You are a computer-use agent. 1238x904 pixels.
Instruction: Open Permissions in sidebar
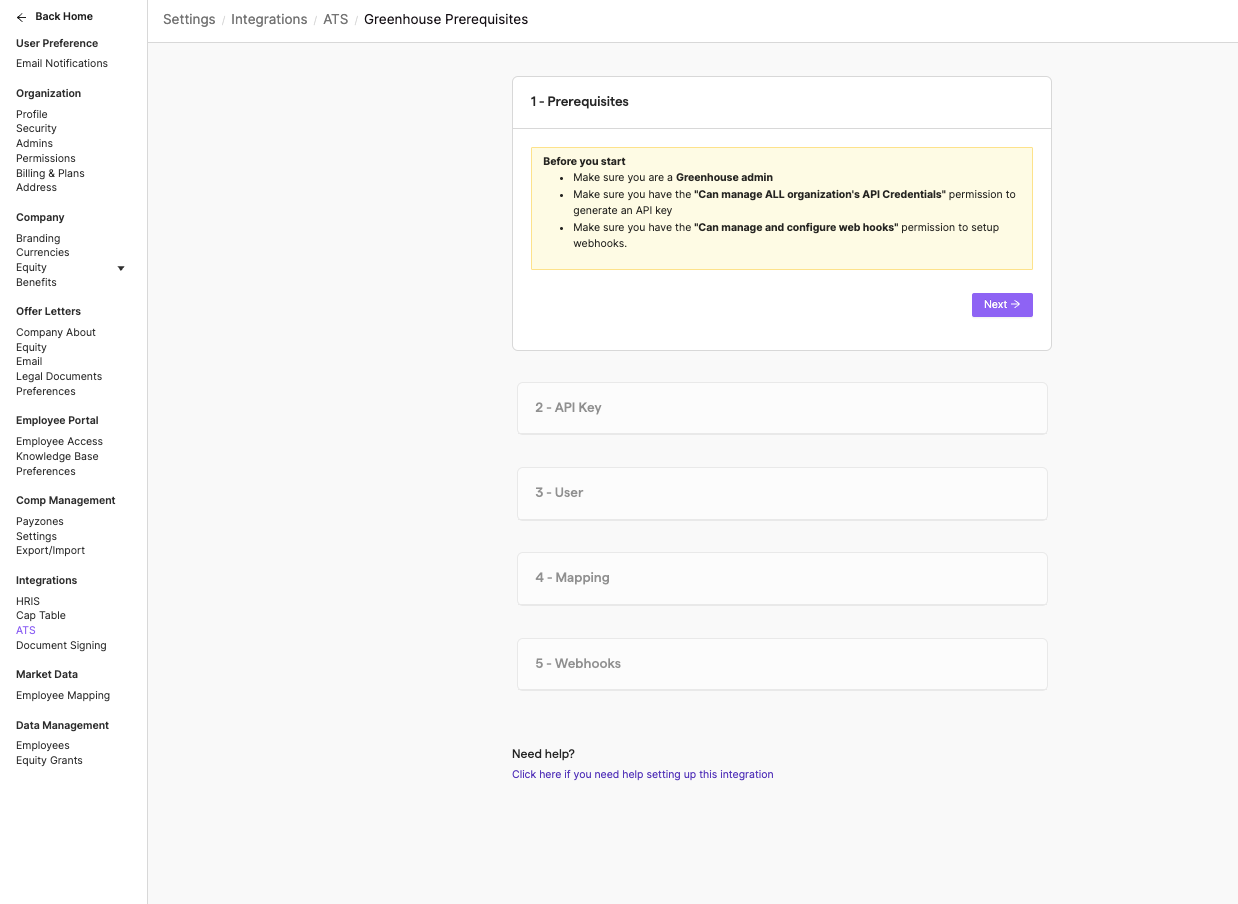pos(46,158)
